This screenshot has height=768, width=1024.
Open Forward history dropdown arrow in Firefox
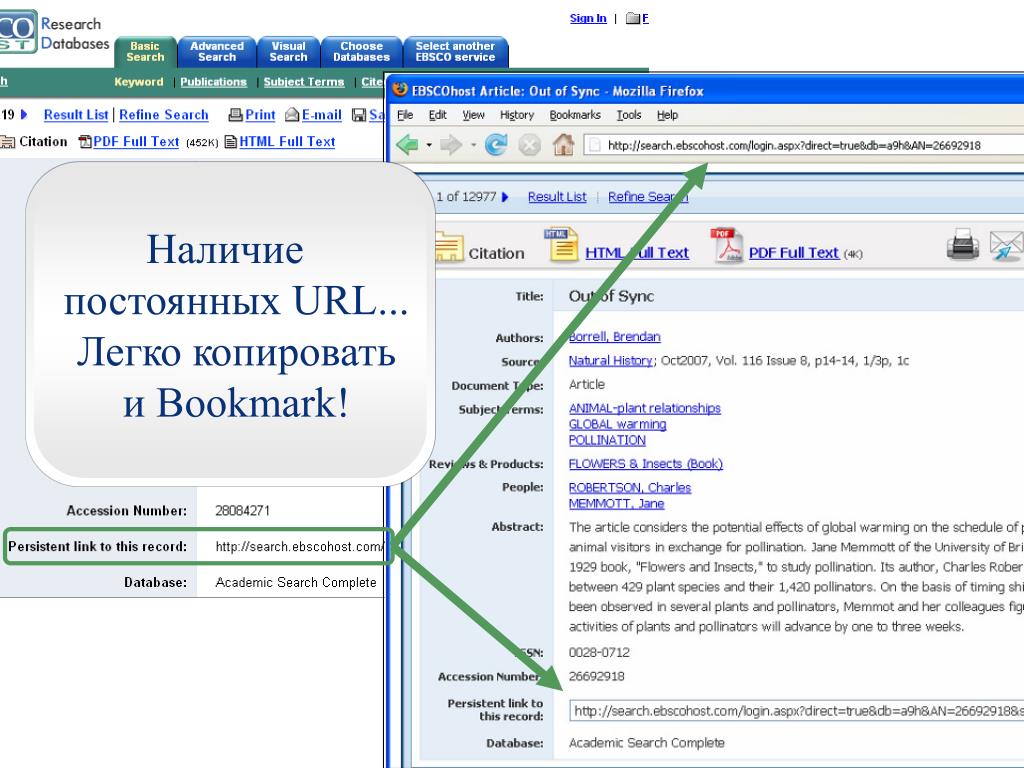pos(473,145)
